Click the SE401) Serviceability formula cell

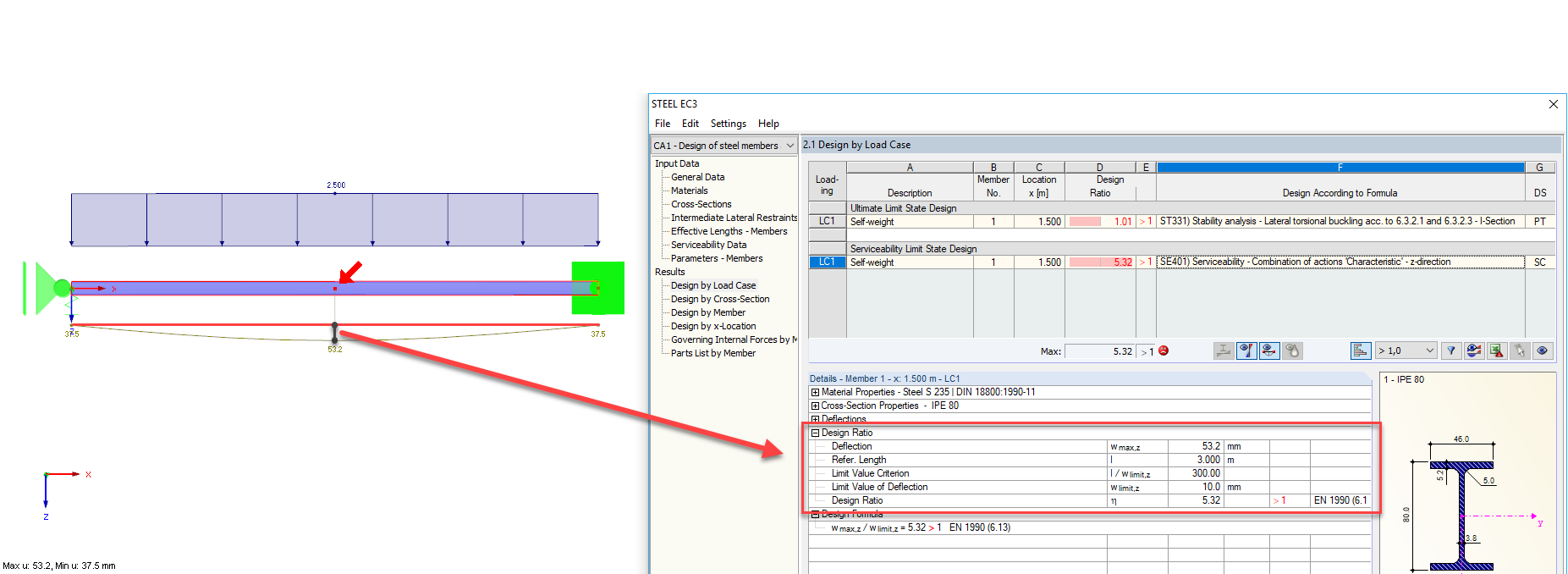click(x=1340, y=262)
